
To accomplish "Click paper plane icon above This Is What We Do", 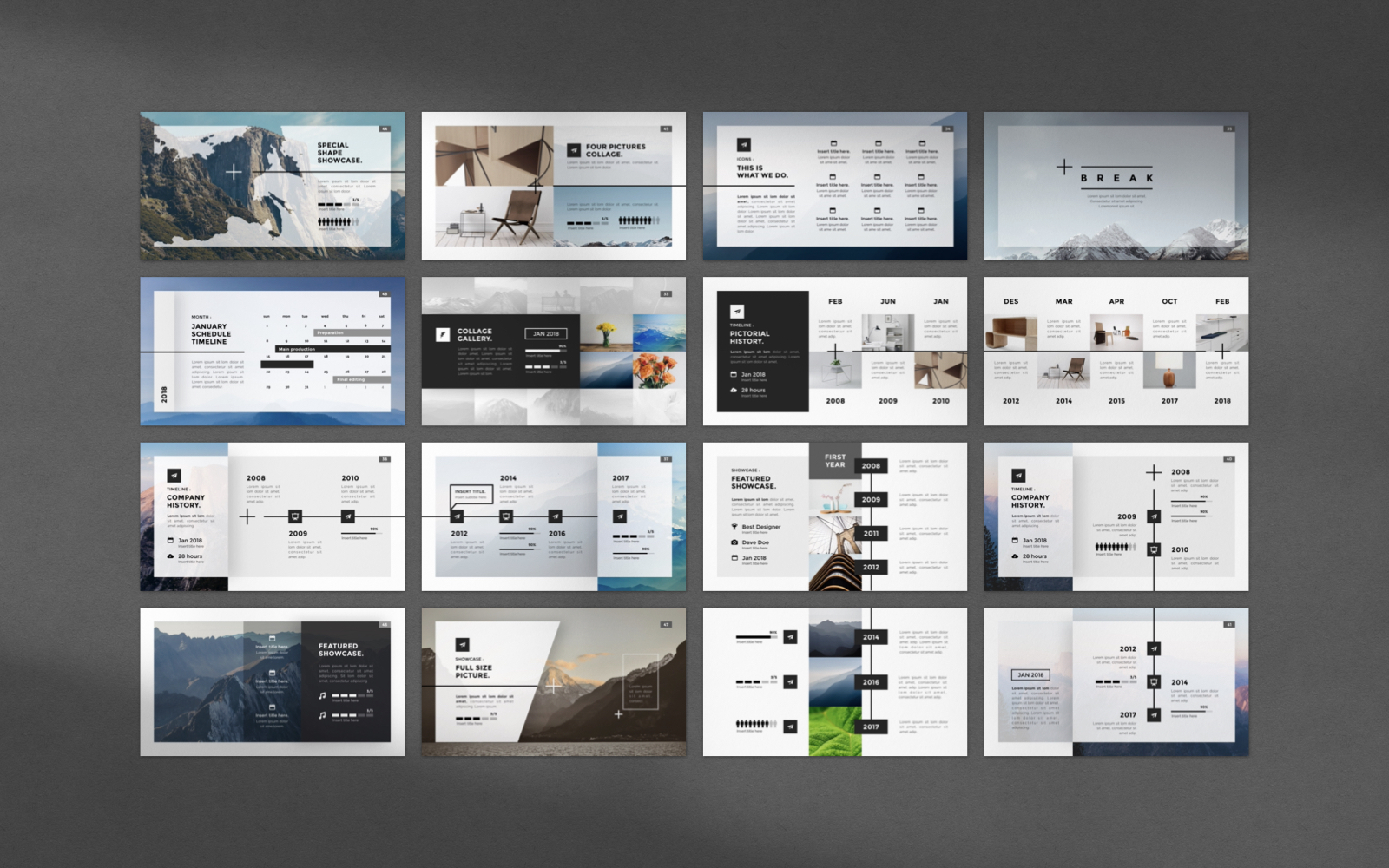I will pos(743,145).
